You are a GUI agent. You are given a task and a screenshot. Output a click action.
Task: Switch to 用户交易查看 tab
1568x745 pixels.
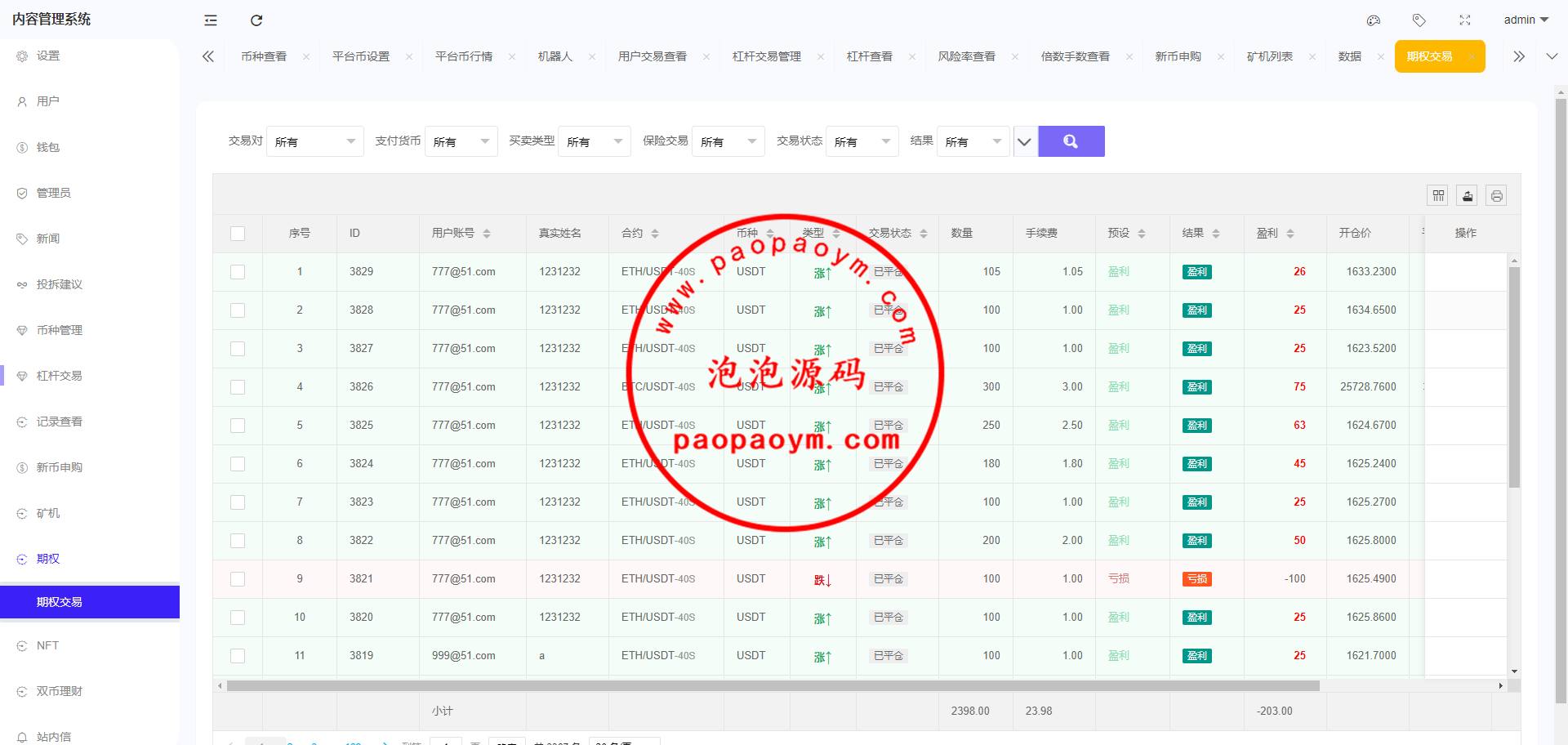pyautogui.click(x=653, y=56)
